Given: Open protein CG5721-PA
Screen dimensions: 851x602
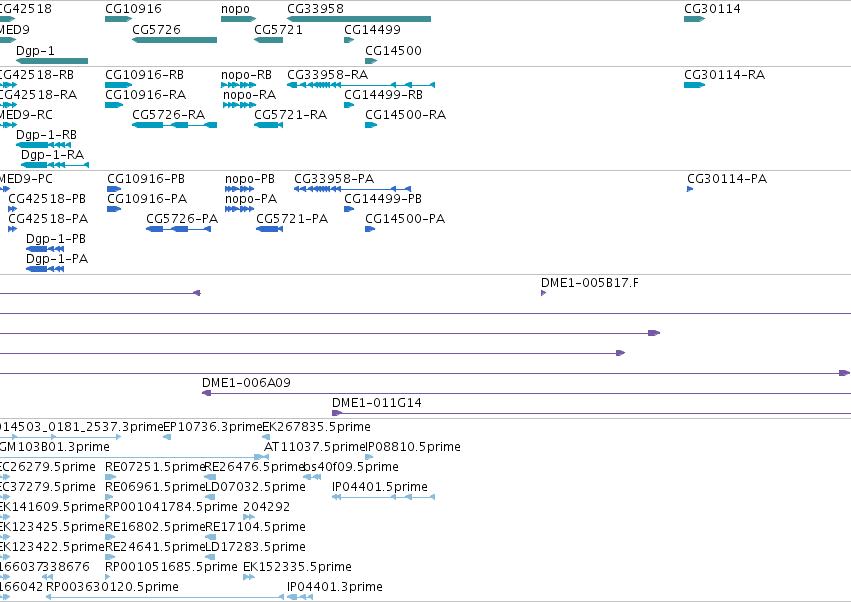Looking at the screenshot, I should click(x=292, y=219).
